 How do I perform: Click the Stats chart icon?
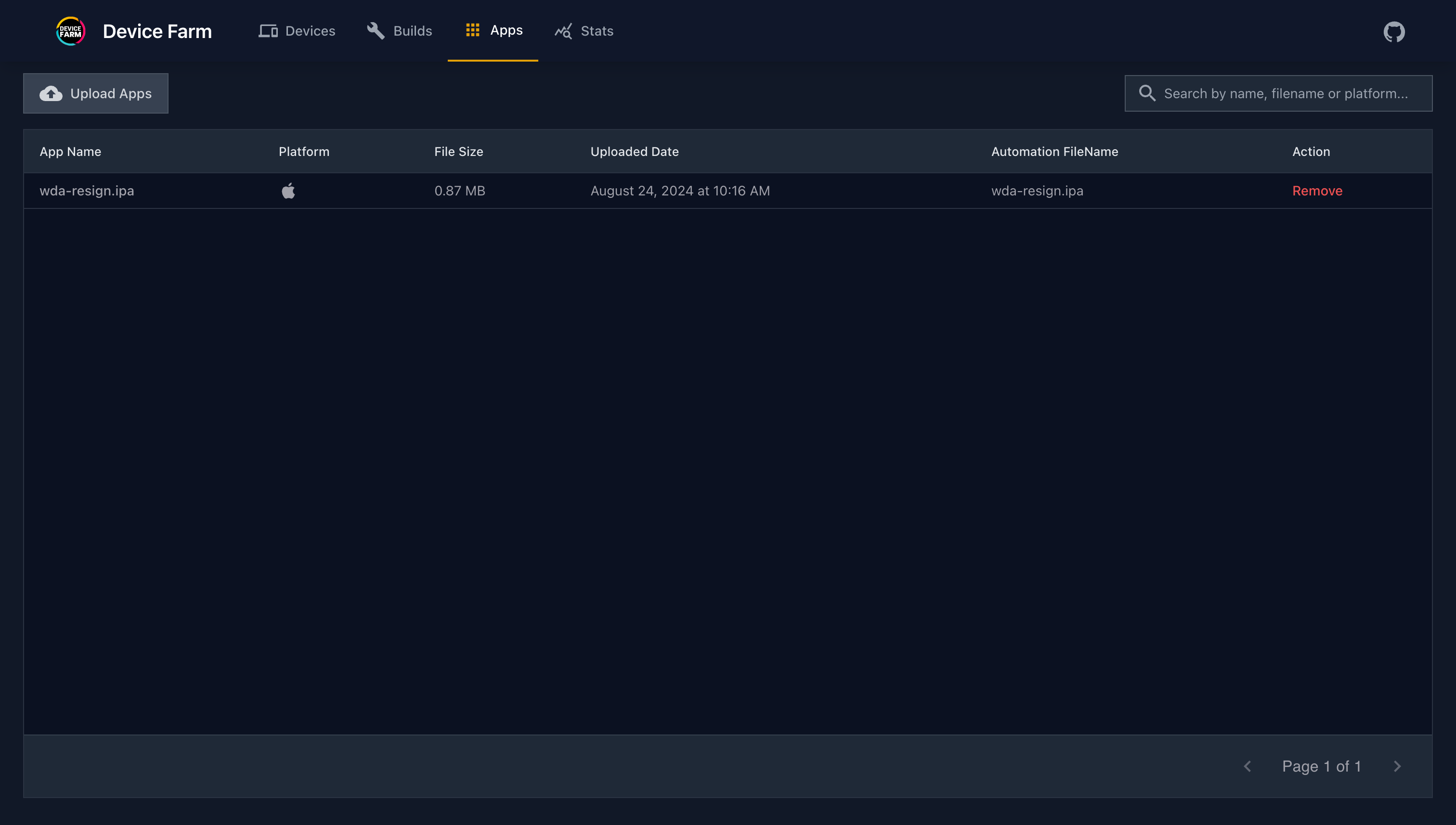coord(563,31)
